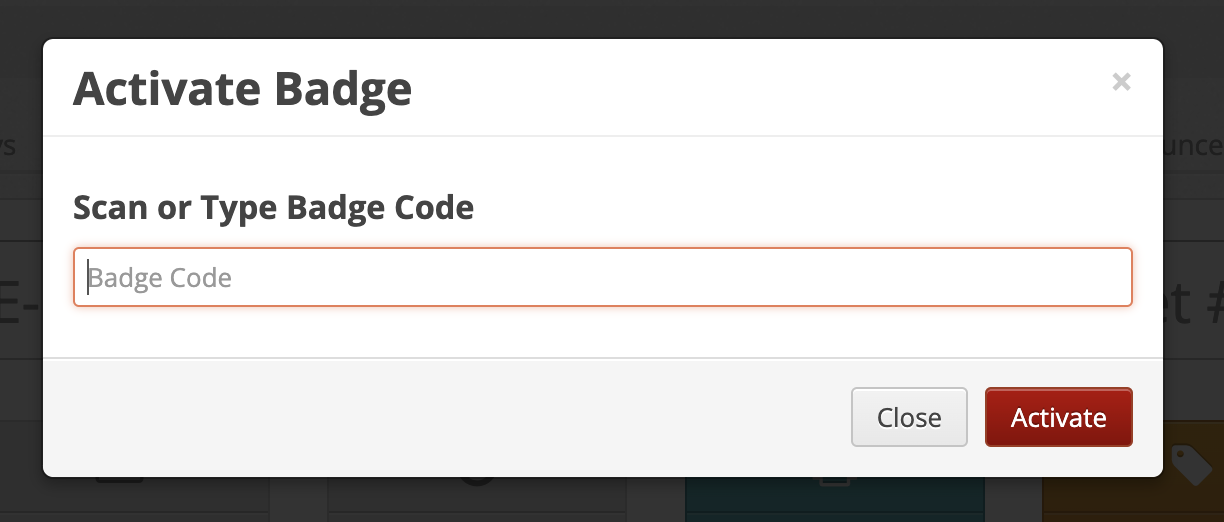Click the "Scan or Type Badge Code" label
The width and height of the screenshot is (1224, 522).
[273, 207]
